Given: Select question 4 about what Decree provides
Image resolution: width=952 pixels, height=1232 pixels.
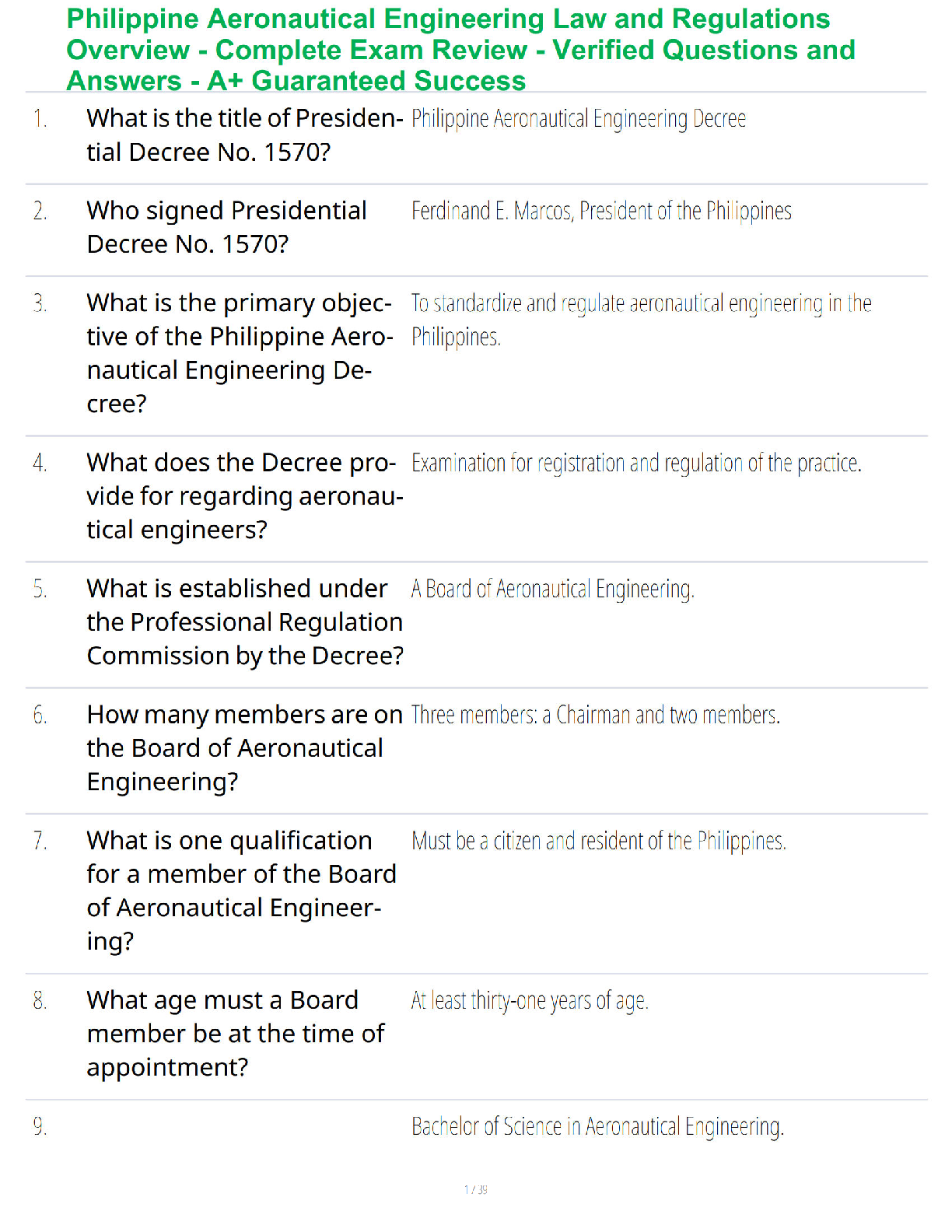Looking at the screenshot, I should (245, 496).
